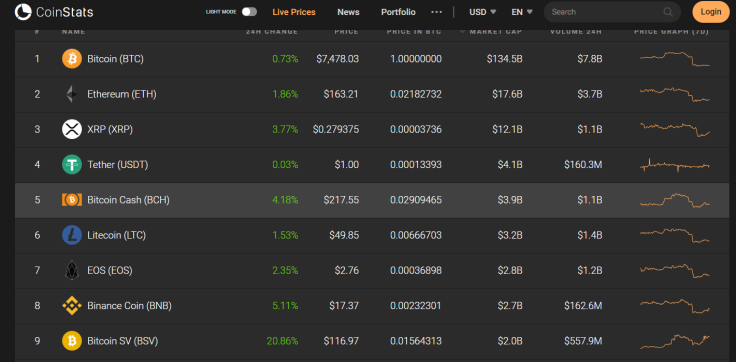Click the CoinStats logo icon
Screen dimensions: 736x362
(x=23, y=12)
